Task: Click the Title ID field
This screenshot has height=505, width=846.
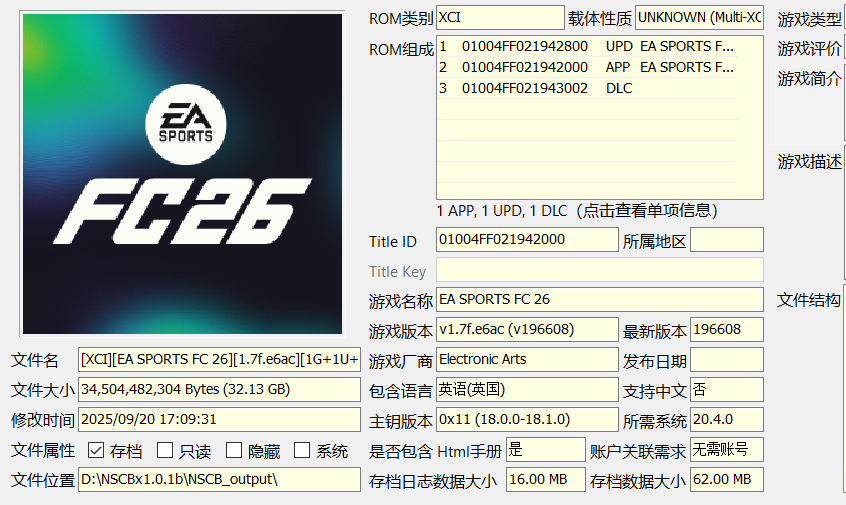Action: [x=527, y=240]
